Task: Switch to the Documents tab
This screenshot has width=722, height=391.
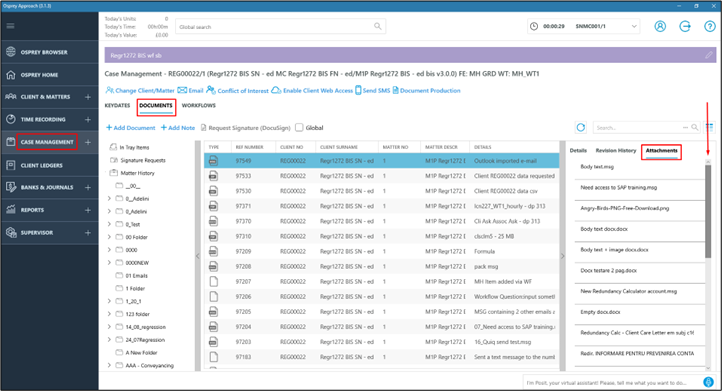Action: click(x=156, y=105)
